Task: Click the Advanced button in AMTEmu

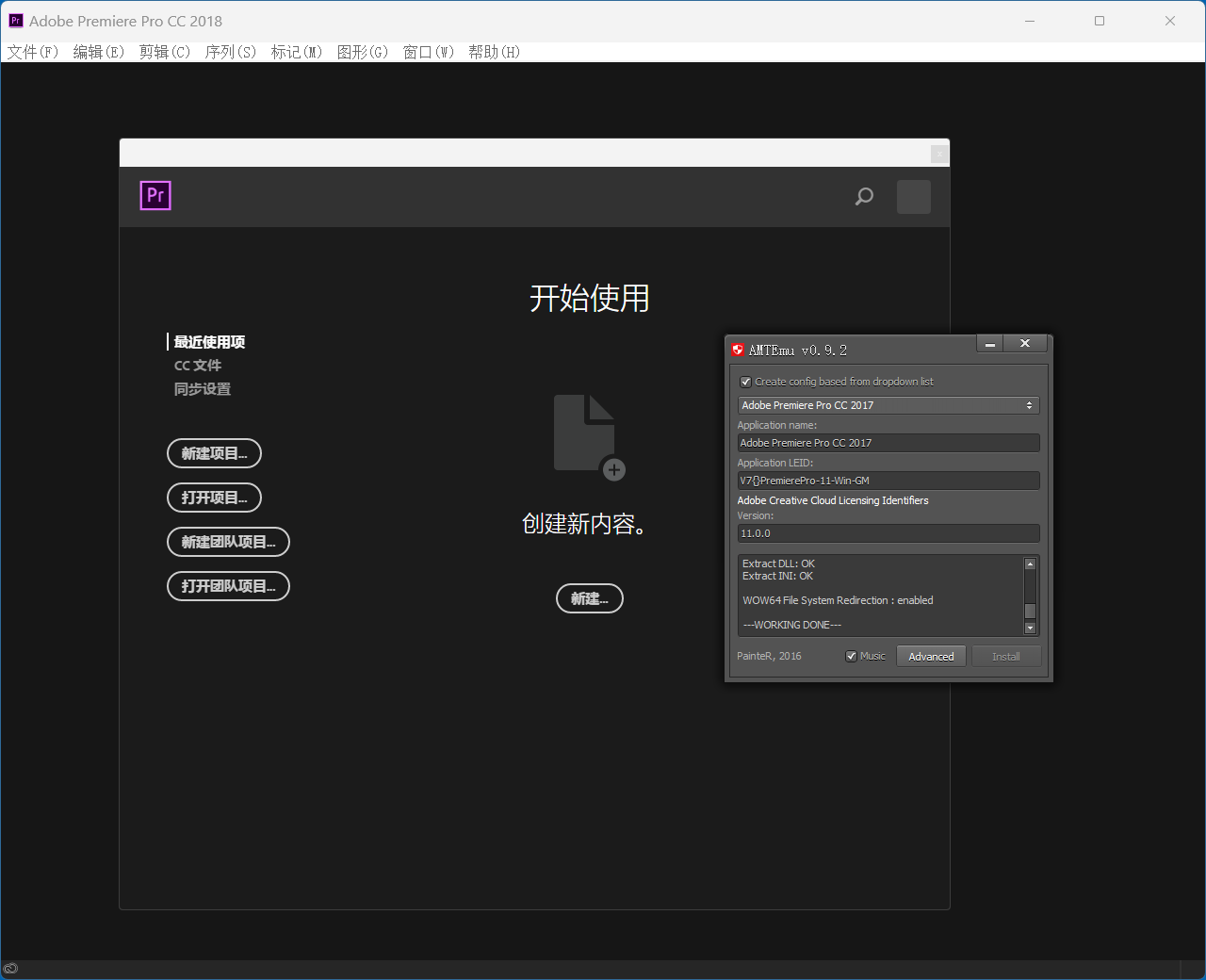Action: (931, 657)
